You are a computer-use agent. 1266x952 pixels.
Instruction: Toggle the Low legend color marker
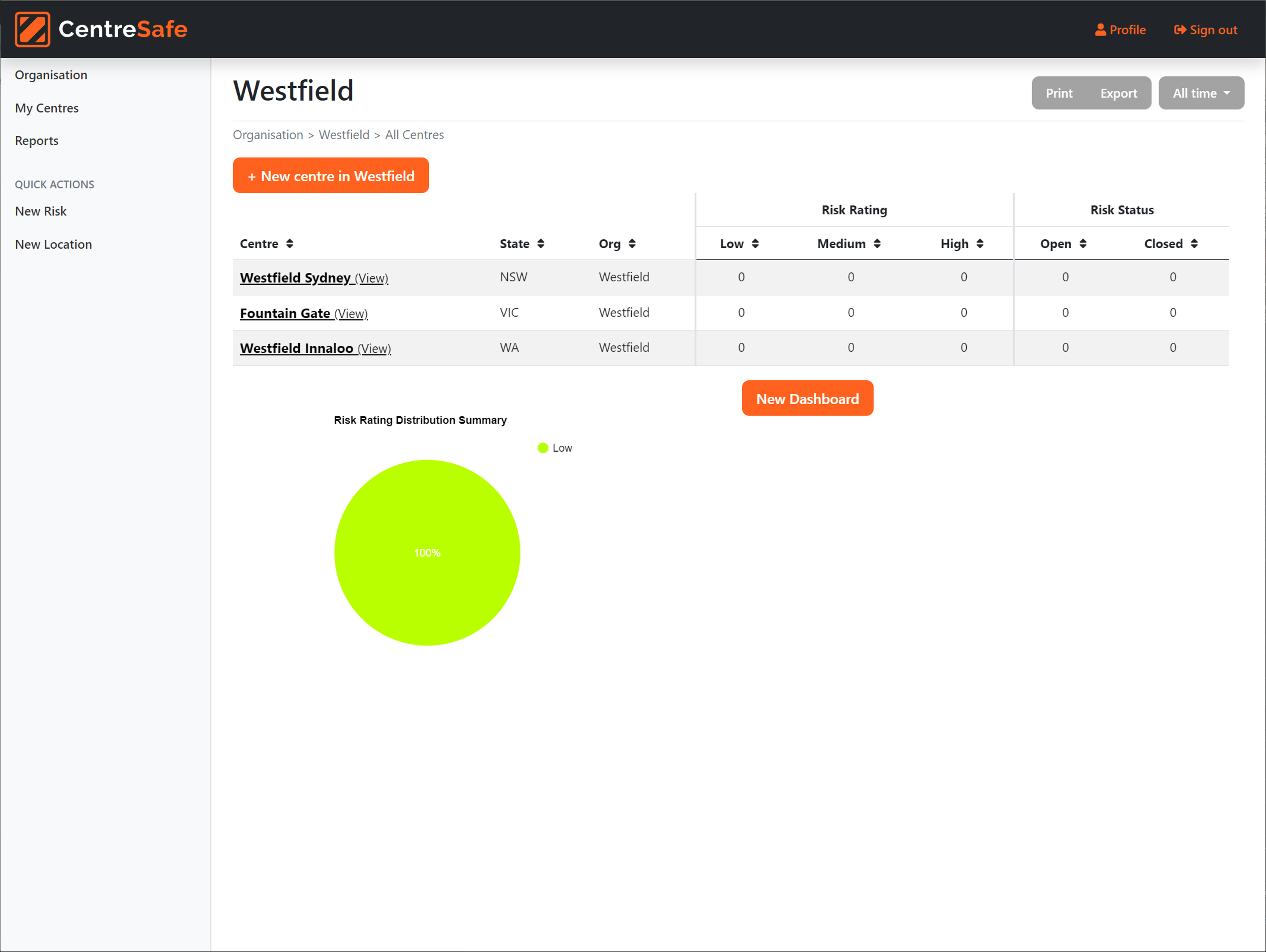click(543, 448)
